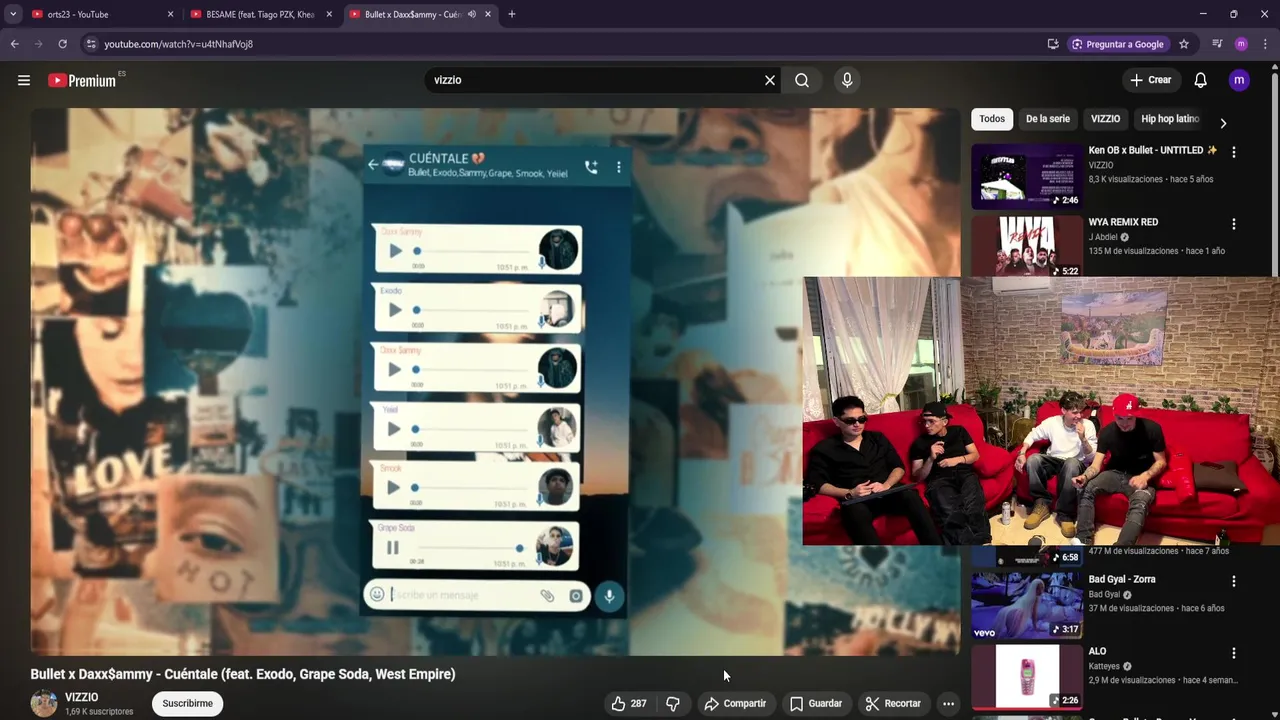Select the Hip hop latino filter chip

(1170, 119)
